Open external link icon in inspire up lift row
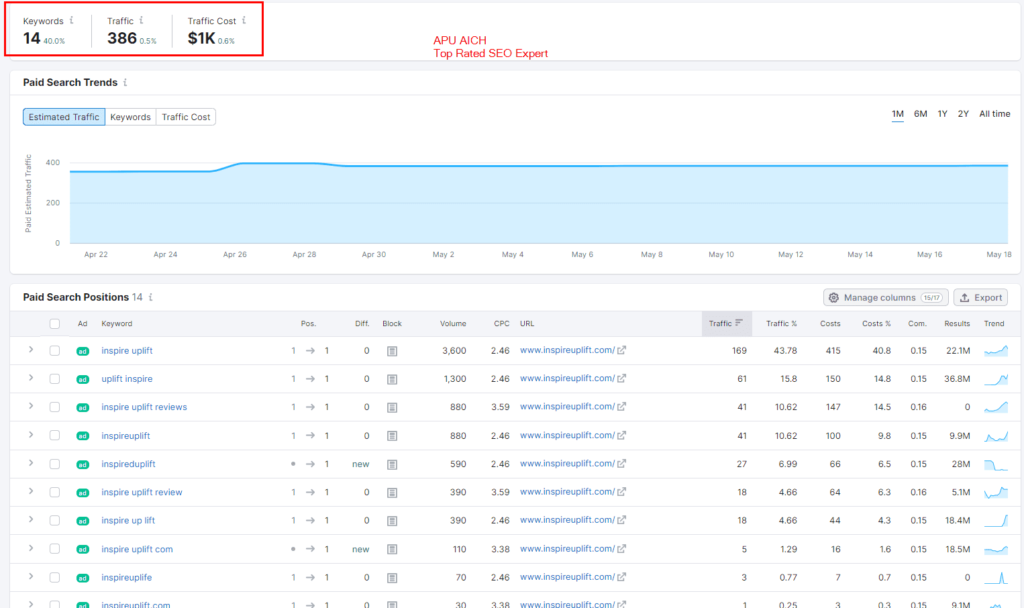Image resolution: width=1024 pixels, height=608 pixels. [622, 521]
